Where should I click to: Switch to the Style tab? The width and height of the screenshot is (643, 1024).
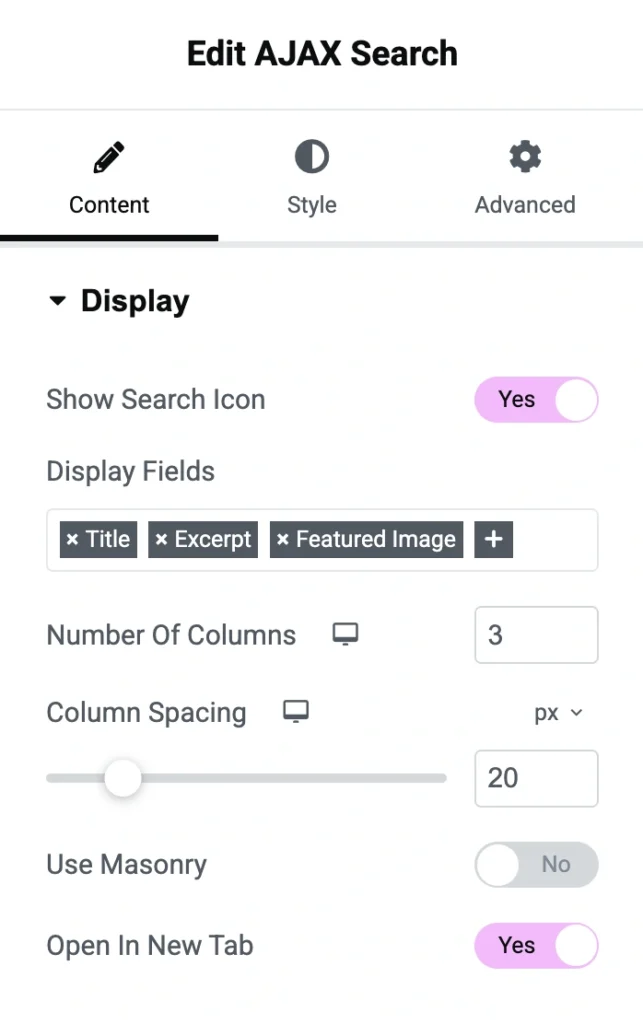311,204
